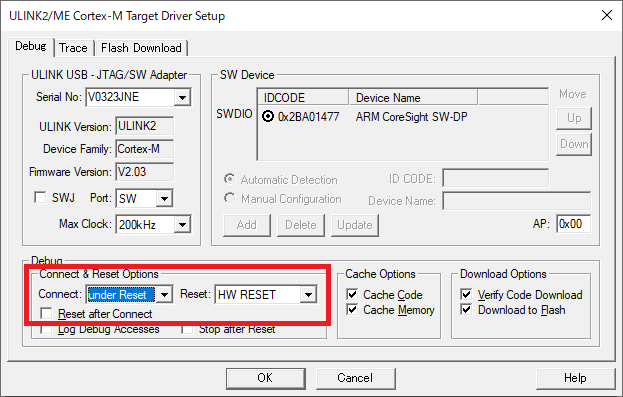This screenshot has height=397, width=623.
Task: Open the Serial No dropdown
Action: coord(182,97)
